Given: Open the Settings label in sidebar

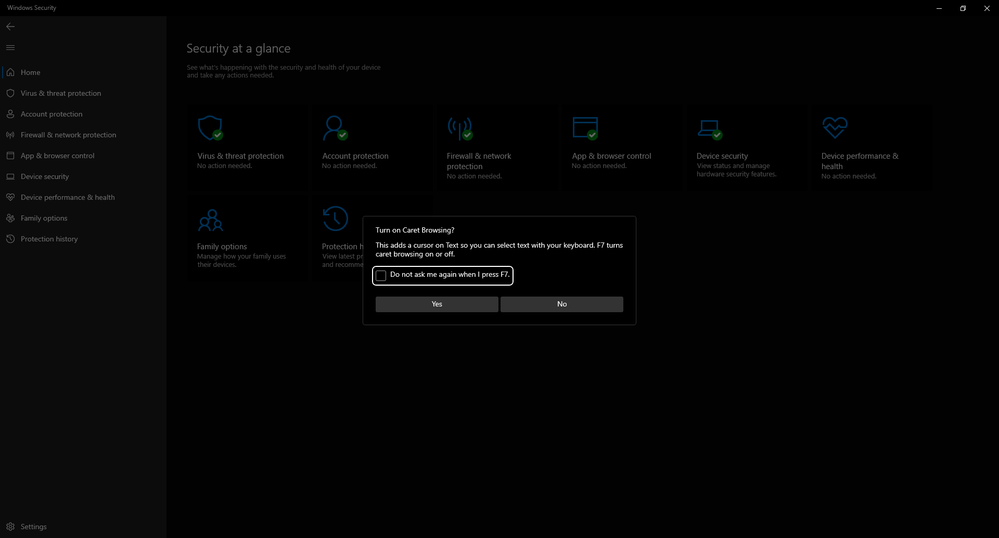Looking at the screenshot, I should click(33, 527).
